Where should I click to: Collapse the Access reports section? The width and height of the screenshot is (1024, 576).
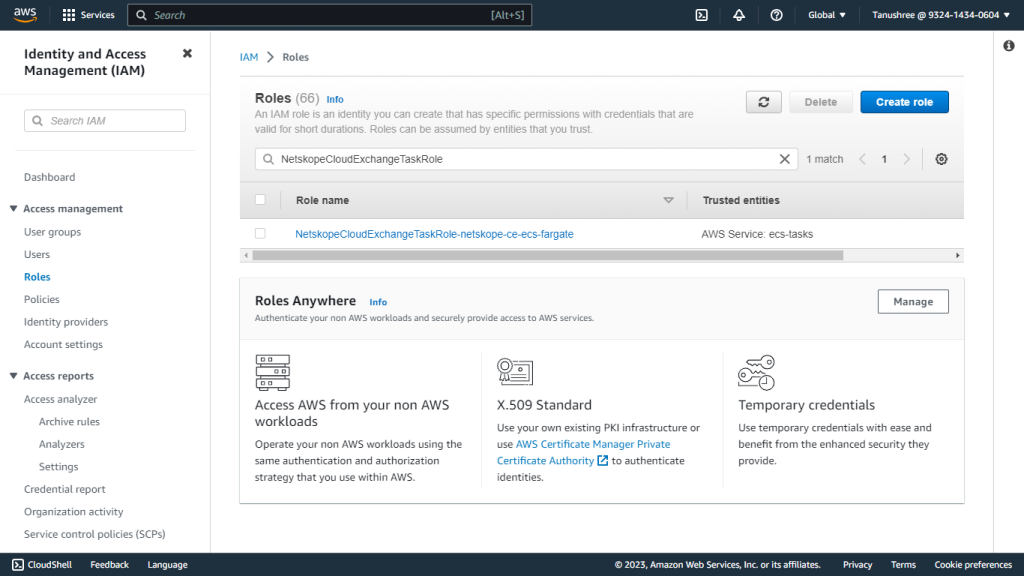point(13,376)
